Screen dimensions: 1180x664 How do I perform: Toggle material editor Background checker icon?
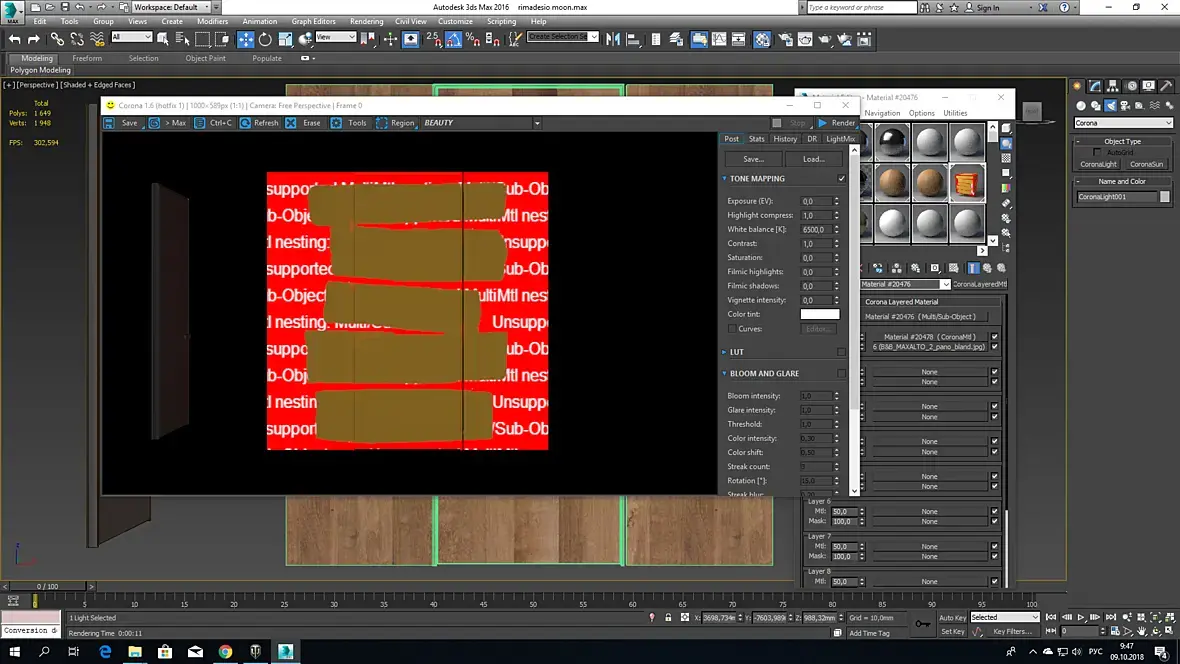[x=1006, y=158]
